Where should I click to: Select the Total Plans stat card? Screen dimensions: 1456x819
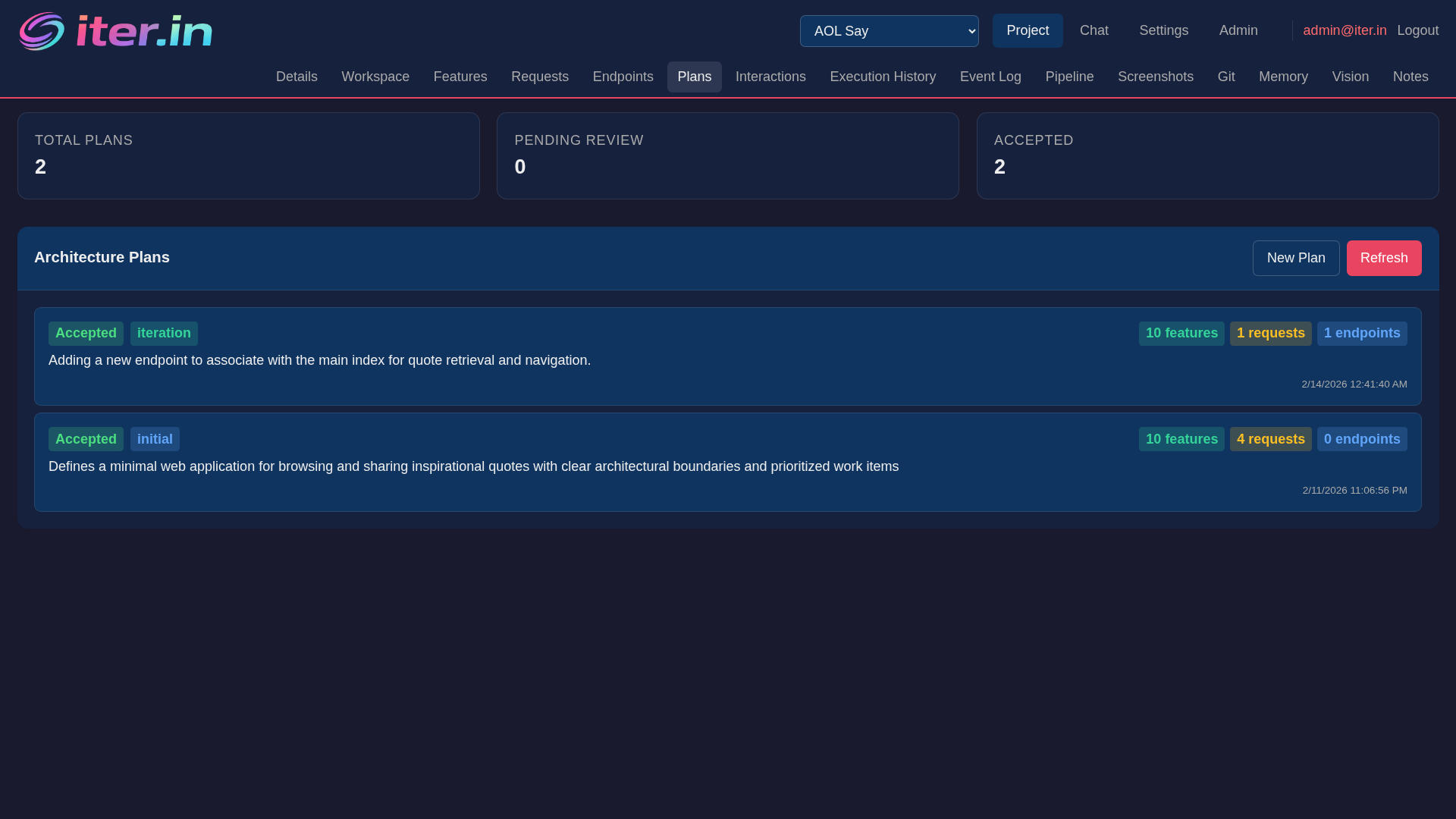pyautogui.click(x=248, y=155)
